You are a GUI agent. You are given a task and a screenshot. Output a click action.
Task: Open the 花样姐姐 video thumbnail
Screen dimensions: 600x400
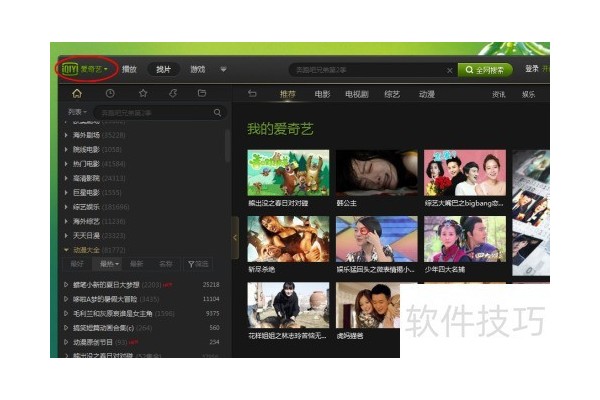click(x=288, y=305)
